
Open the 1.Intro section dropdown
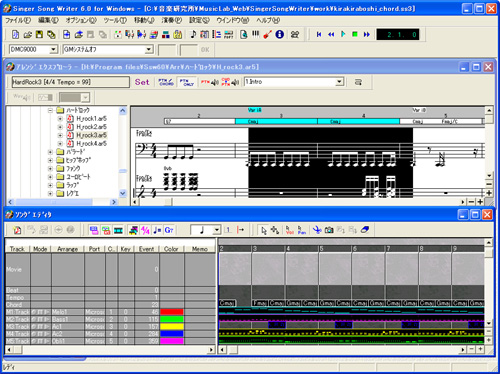pos(339,82)
